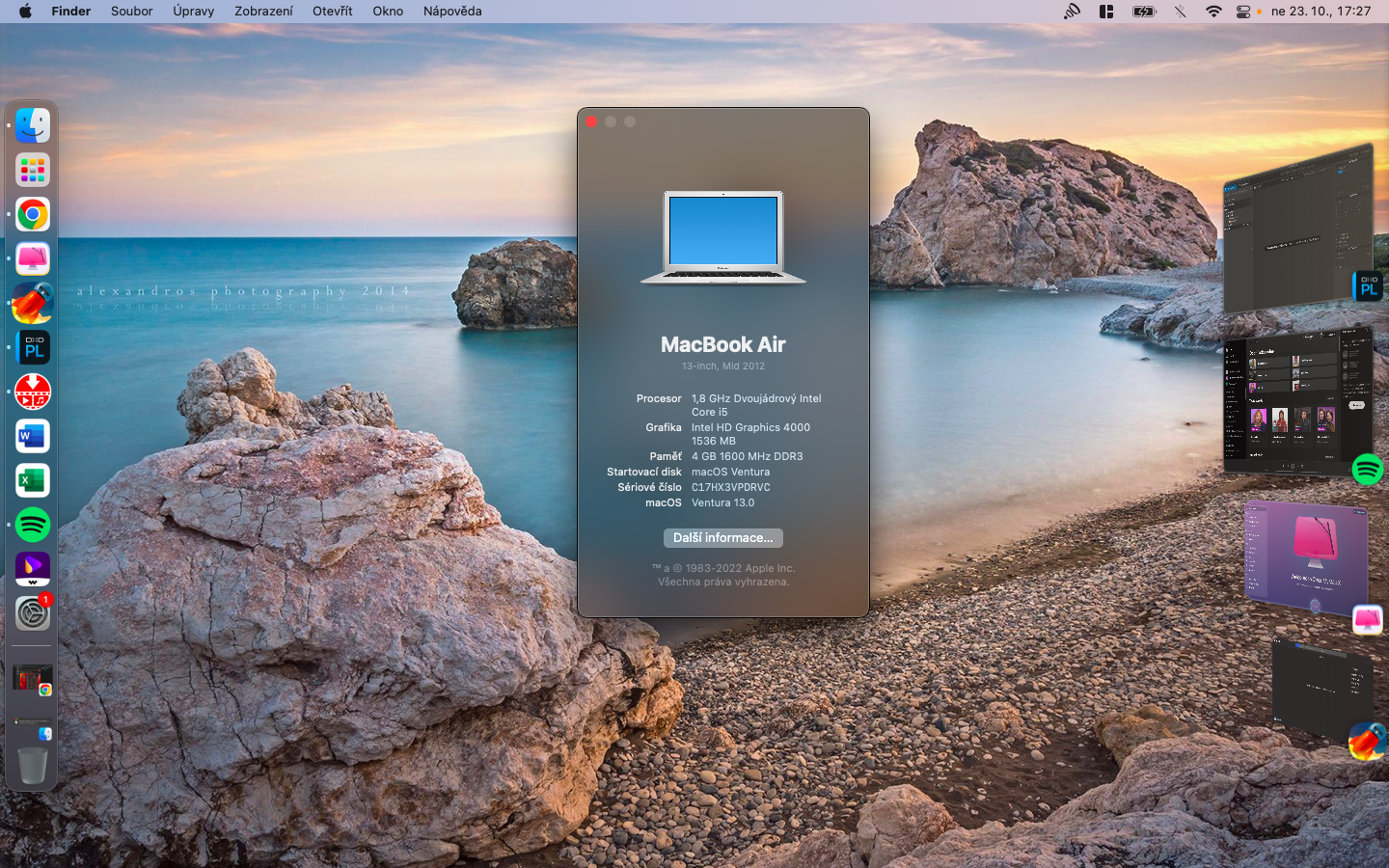Open Spotify from the Dock
1389x868 pixels.
(x=33, y=526)
